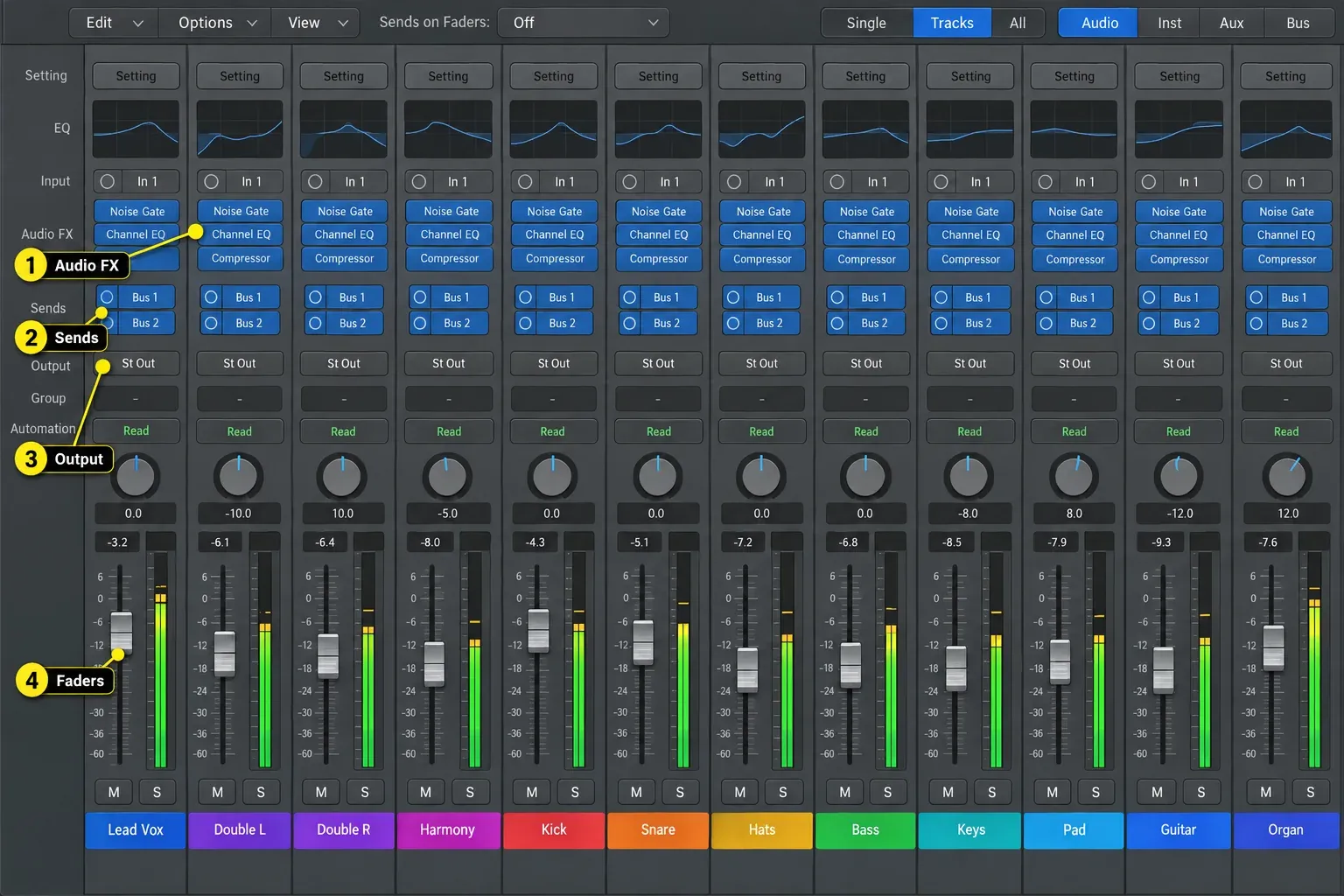Image resolution: width=1344 pixels, height=896 pixels.
Task: Click the level meter on Pad channel
Action: point(1099,661)
